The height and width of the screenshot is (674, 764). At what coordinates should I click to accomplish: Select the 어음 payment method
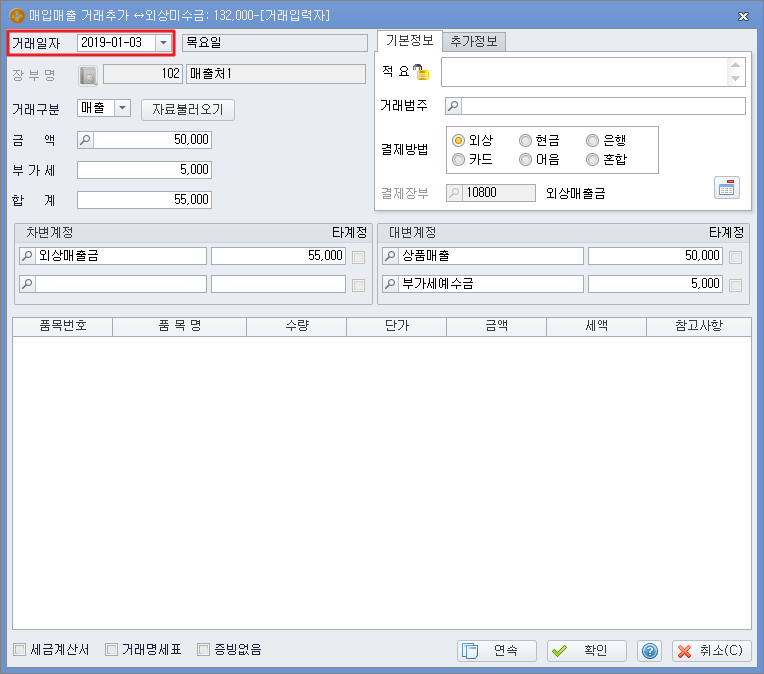point(525,159)
